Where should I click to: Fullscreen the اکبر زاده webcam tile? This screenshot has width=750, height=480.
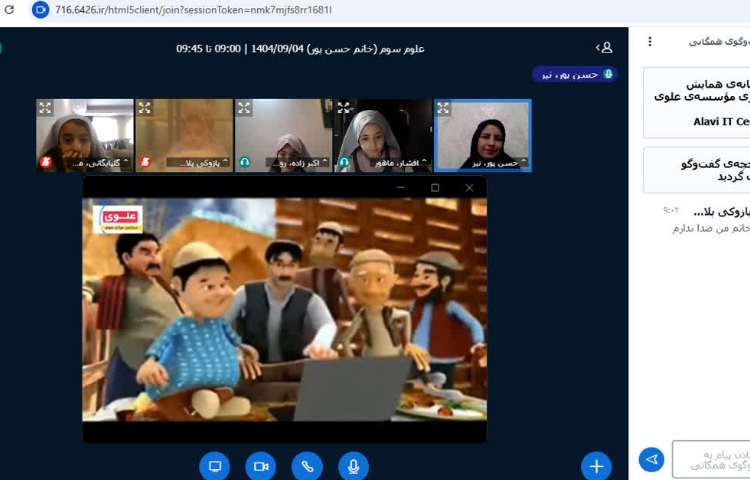pyautogui.click(x=245, y=108)
